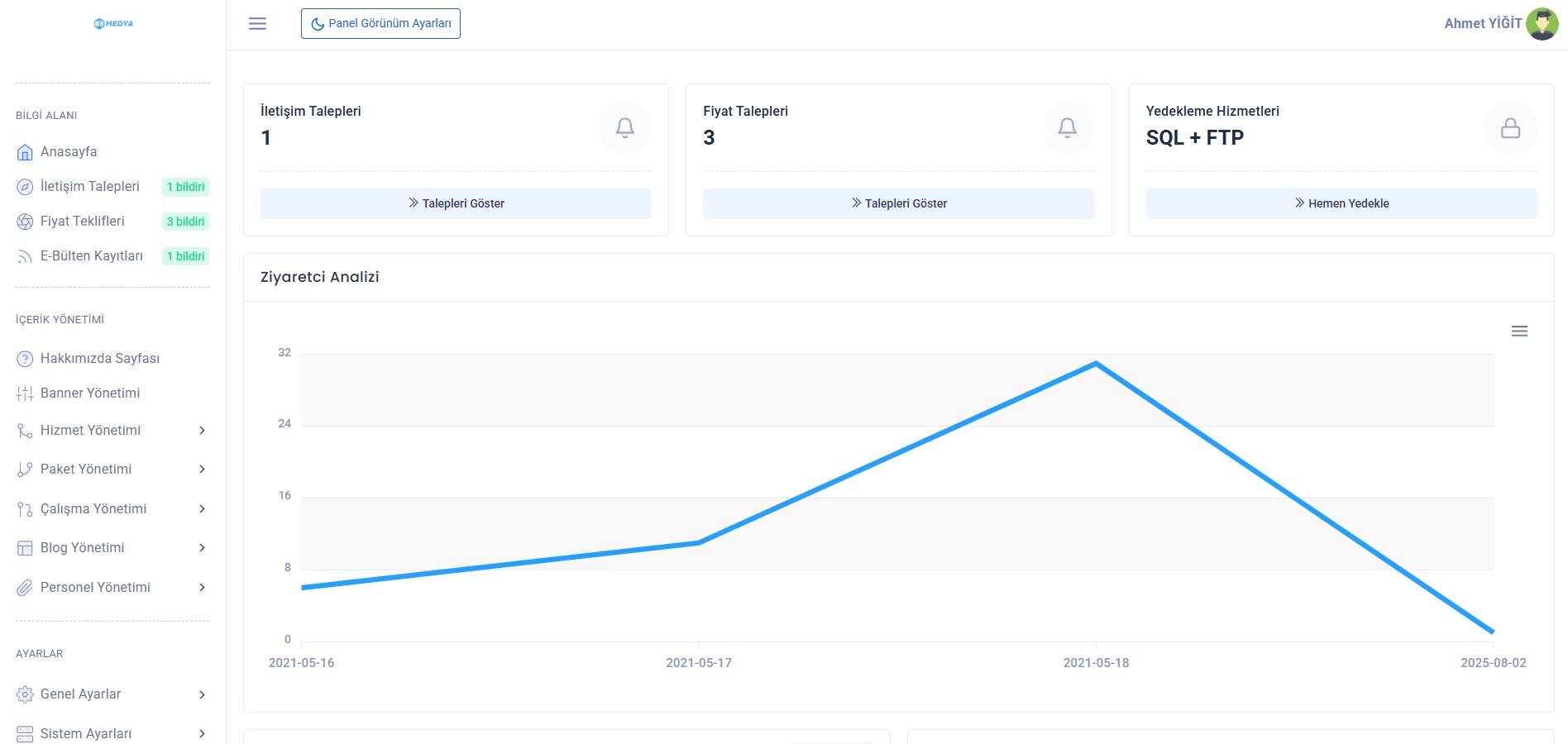Click the chart peak point at 2021-05-18
The image size is (1568, 744).
(x=1096, y=363)
